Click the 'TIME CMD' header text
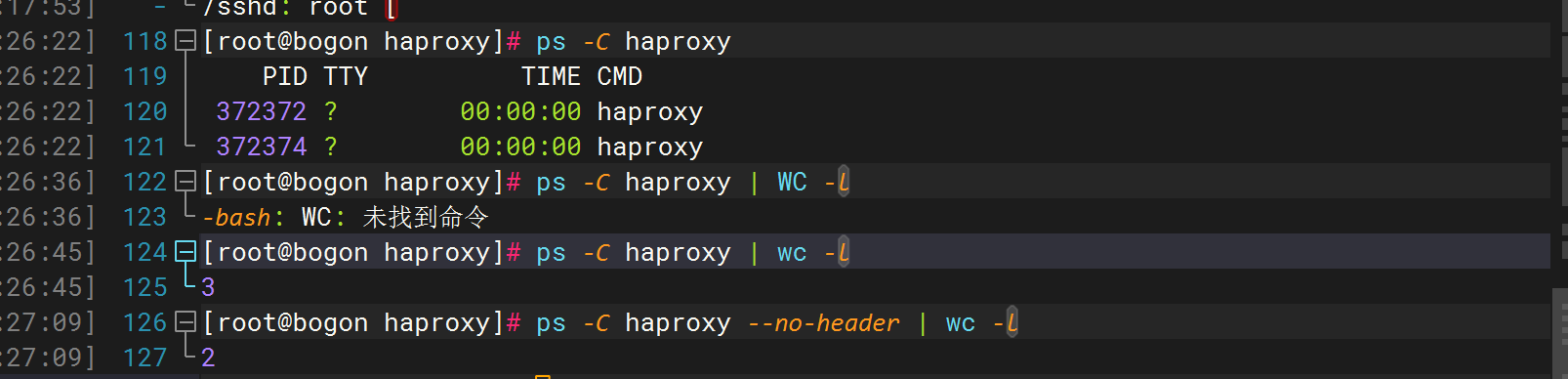Viewport: 1568px width, 379px height. pos(582,77)
